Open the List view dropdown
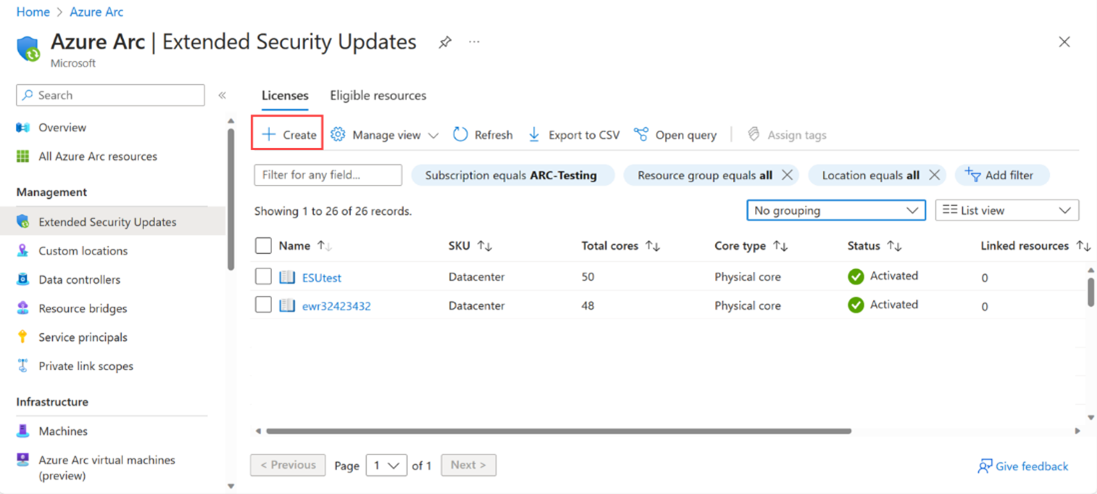 pyautogui.click(x=1006, y=210)
